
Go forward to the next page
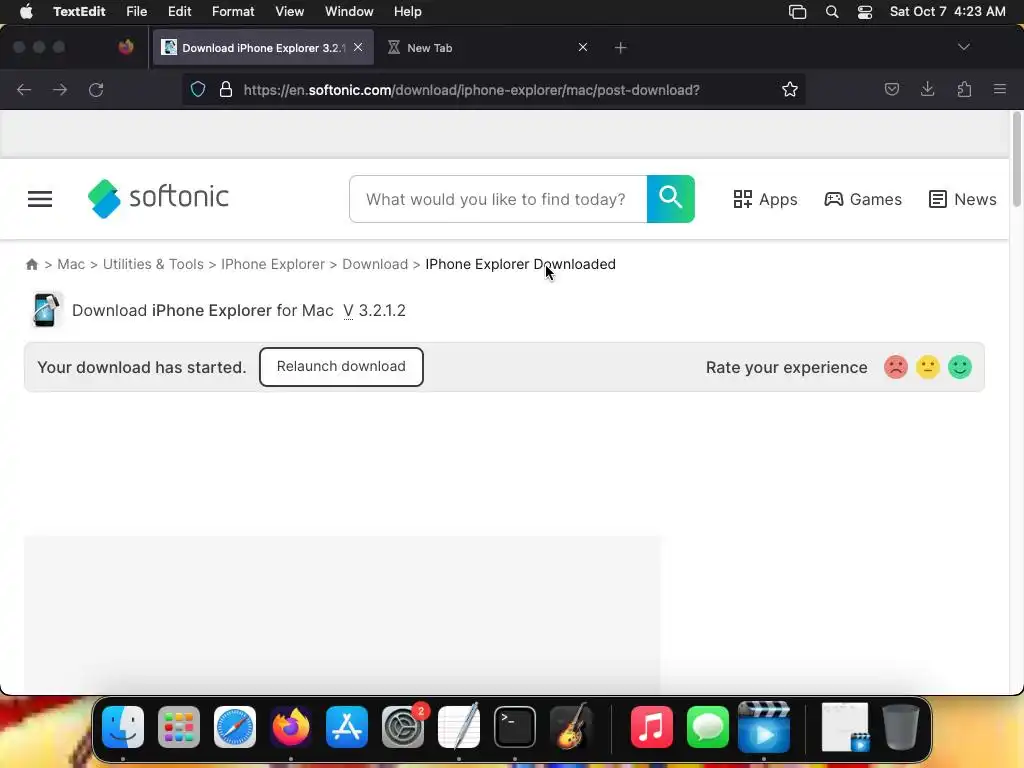(x=60, y=89)
